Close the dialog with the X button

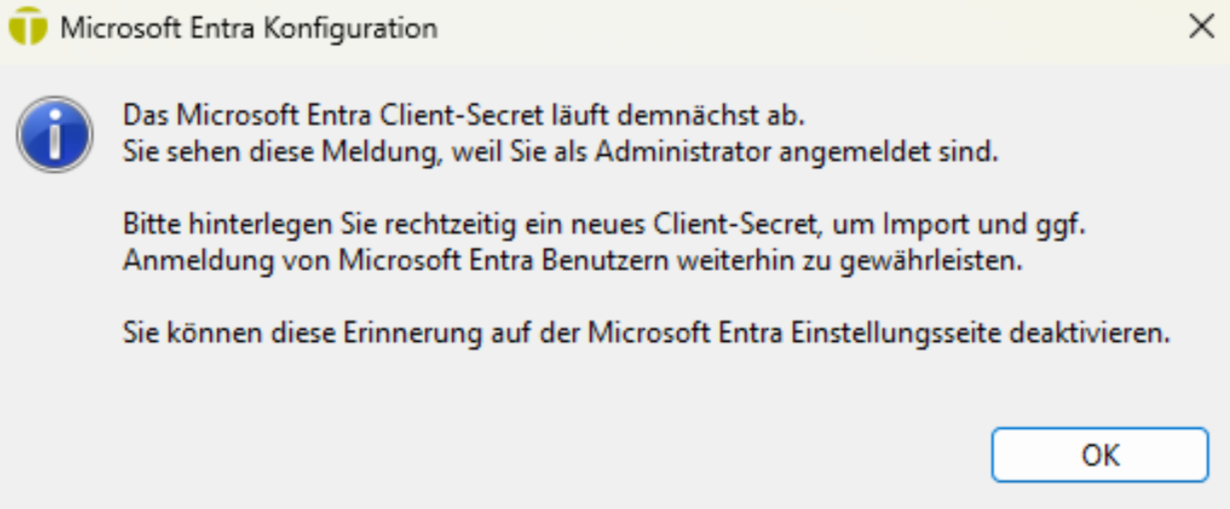coord(1200,27)
